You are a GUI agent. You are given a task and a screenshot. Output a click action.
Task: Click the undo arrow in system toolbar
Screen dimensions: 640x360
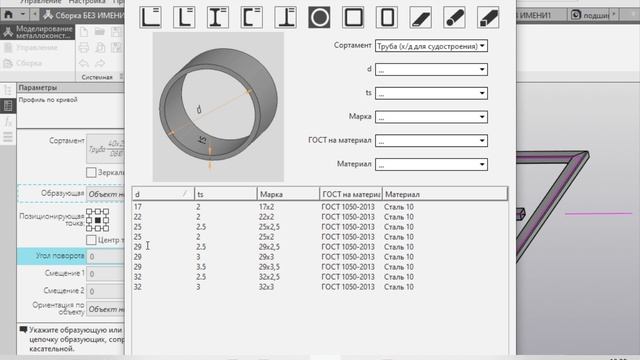click(x=84, y=63)
